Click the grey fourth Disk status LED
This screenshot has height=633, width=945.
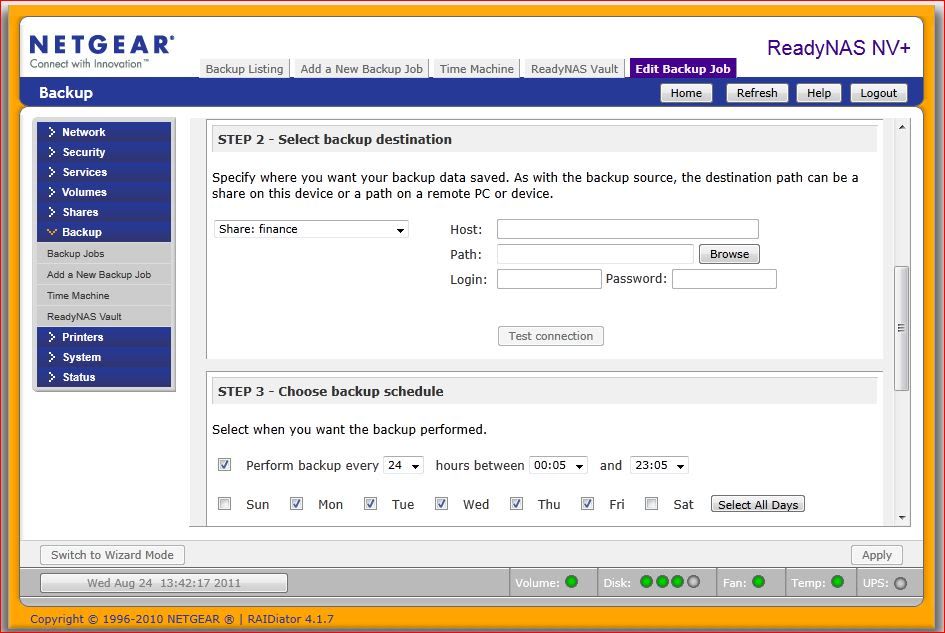point(694,582)
